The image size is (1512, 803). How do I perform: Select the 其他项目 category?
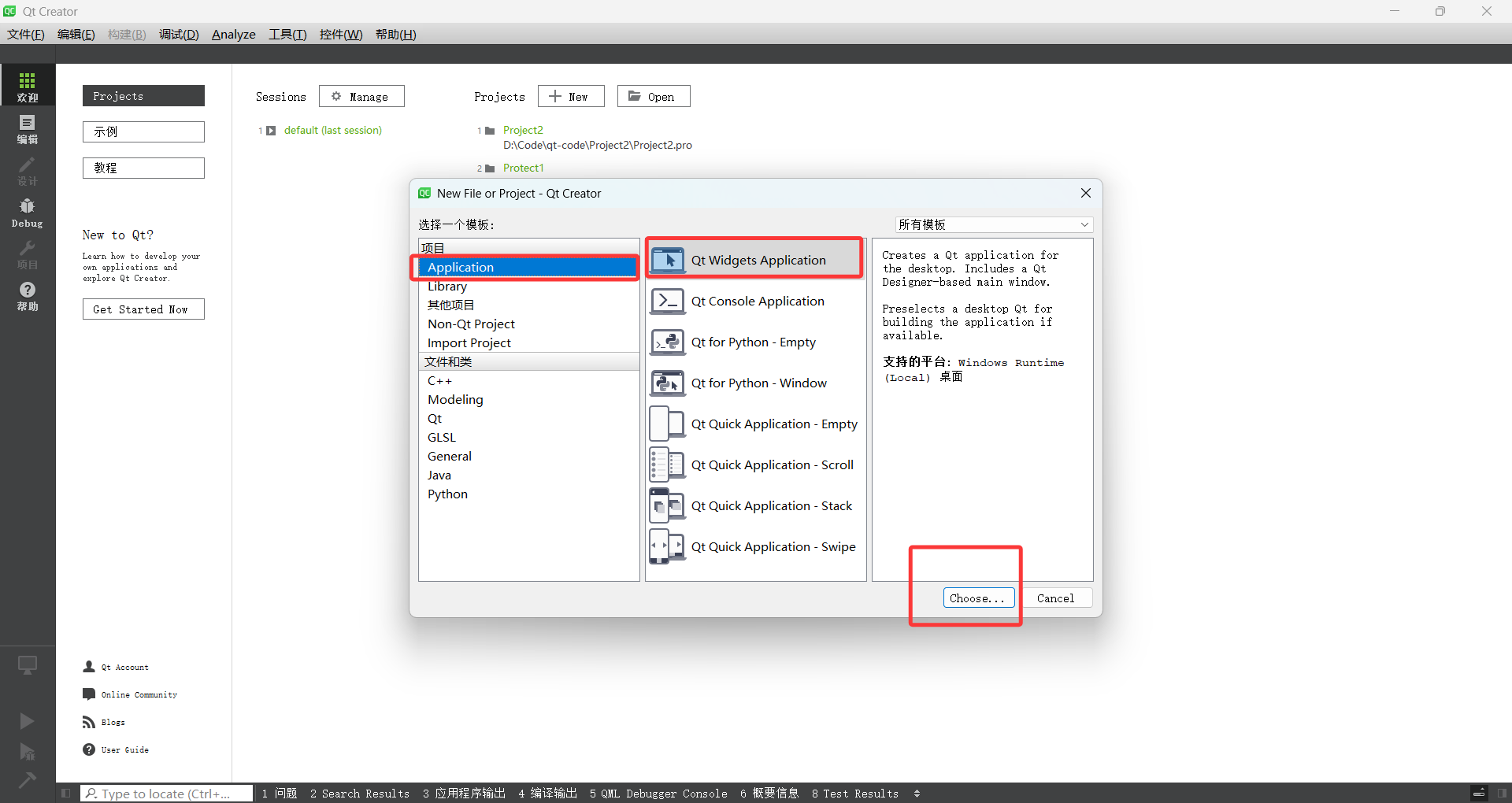[528, 305]
